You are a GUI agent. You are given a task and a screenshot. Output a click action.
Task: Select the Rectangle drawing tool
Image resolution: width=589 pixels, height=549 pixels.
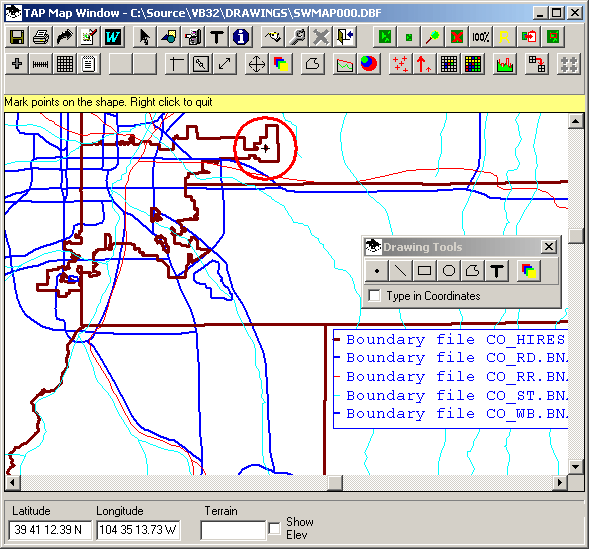coord(424,271)
